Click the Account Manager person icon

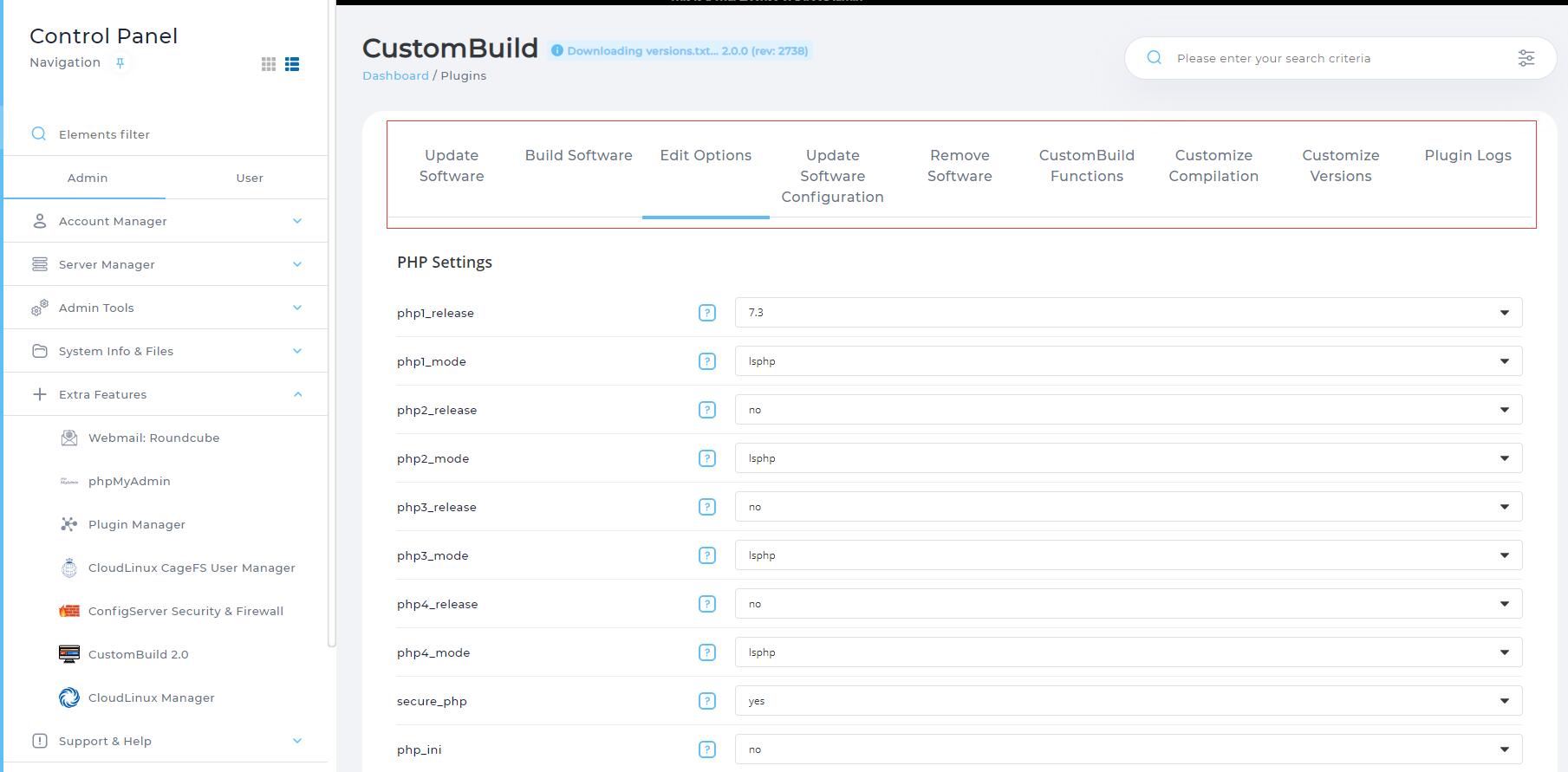(39, 221)
